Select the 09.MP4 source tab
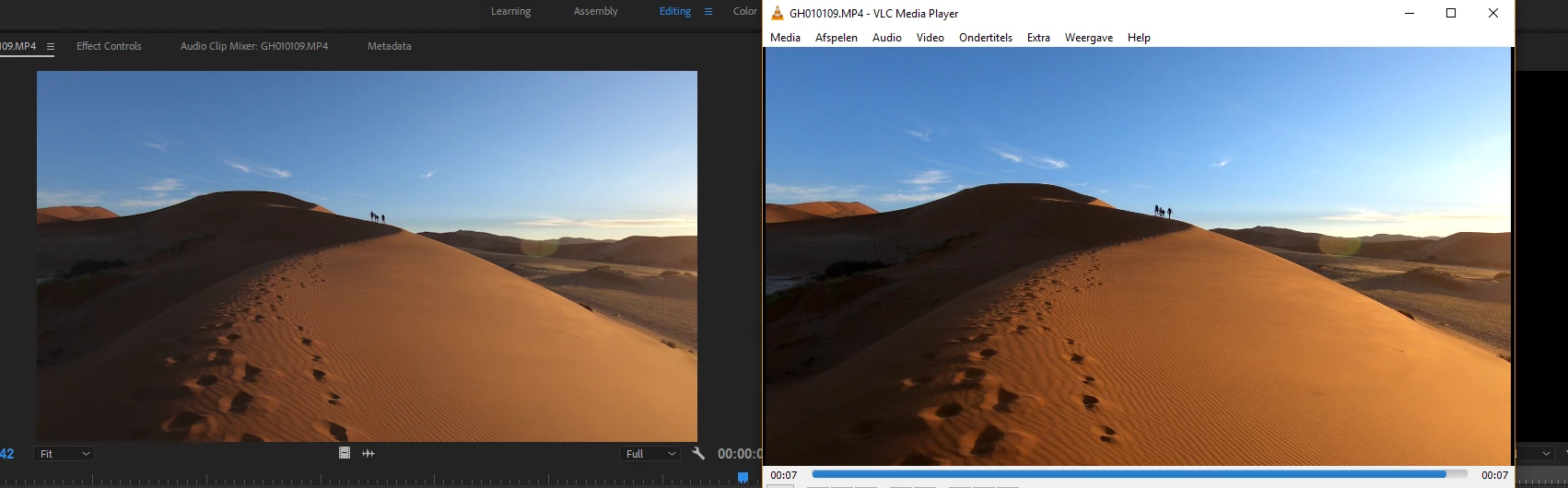1568x488 pixels. click(x=18, y=46)
